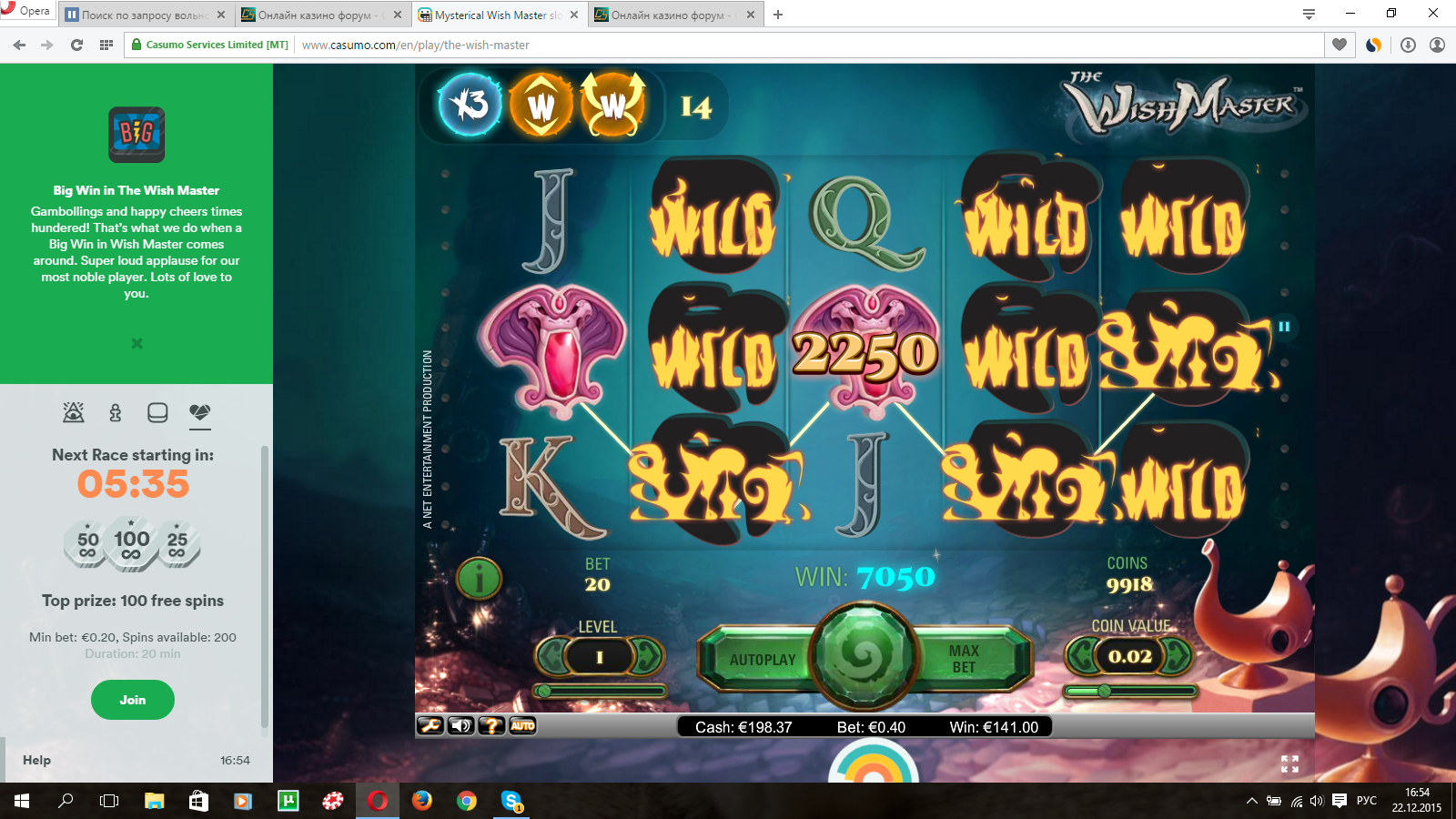The width and height of the screenshot is (1456, 819).
Task: Increase bet level with right arrow
Action: click(648, 656)
